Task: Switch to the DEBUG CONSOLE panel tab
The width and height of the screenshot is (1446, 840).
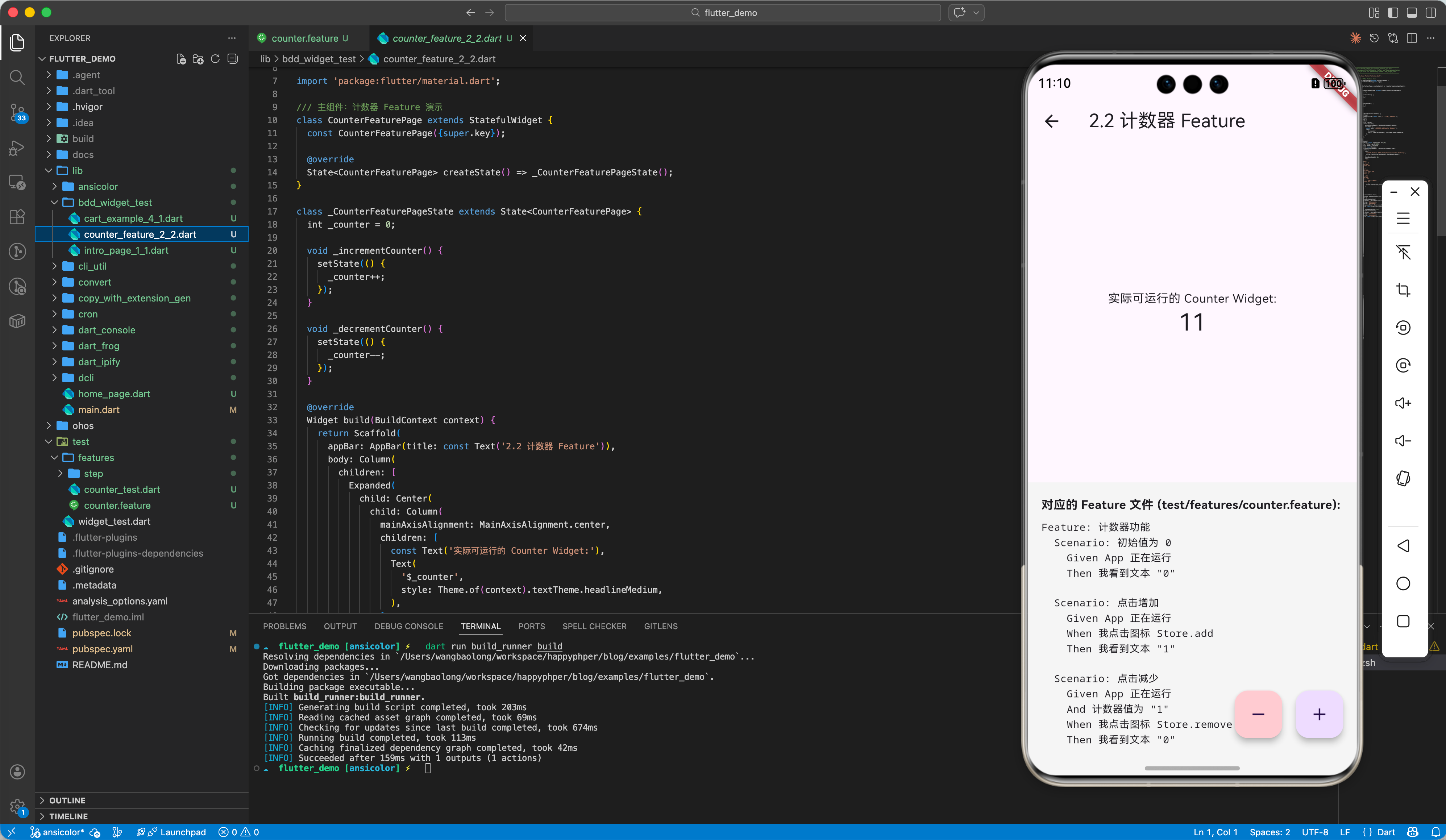Action: coord(408,626)
